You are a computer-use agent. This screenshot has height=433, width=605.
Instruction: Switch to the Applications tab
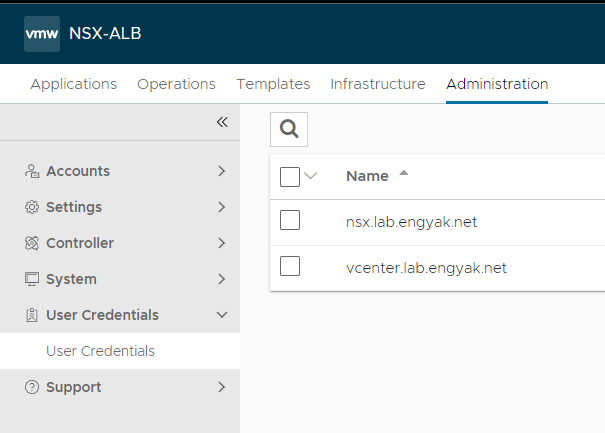click(x=74, y=84)
